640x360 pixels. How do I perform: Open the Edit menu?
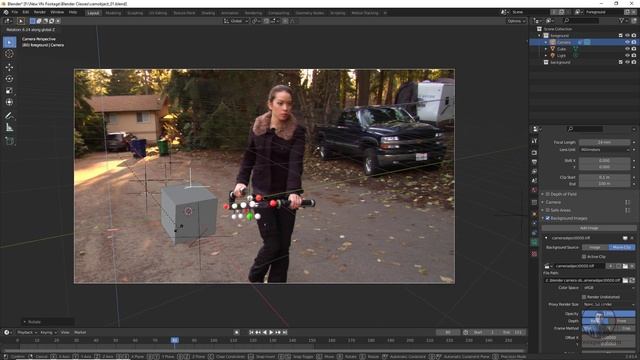point(26,13)
